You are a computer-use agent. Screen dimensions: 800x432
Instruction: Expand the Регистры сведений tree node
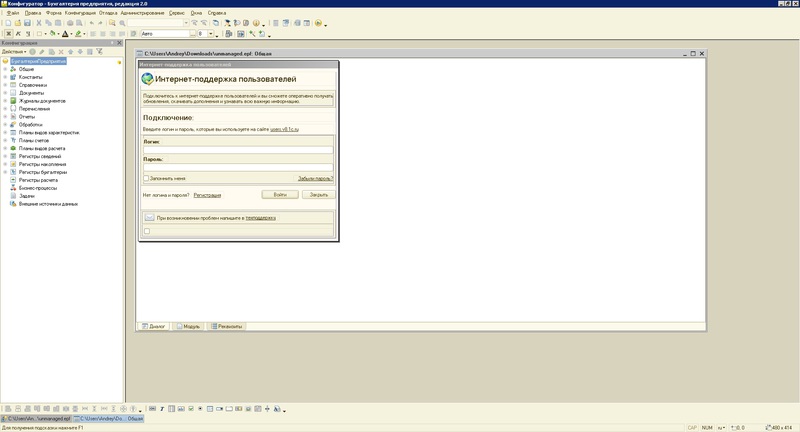pos(5,156)
